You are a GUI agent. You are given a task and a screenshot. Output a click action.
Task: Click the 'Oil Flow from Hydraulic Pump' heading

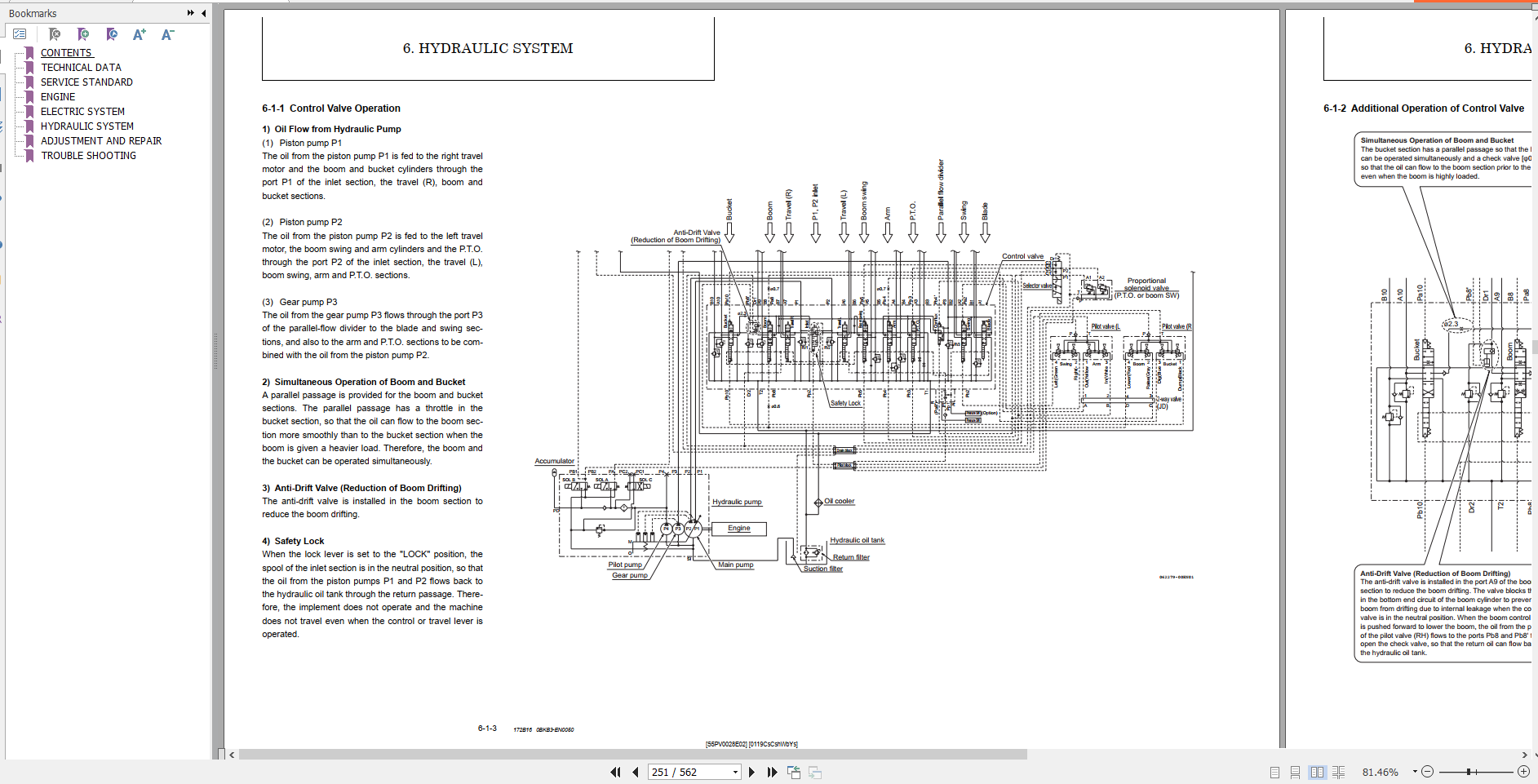pyautogui.click(x=338, y=129)
